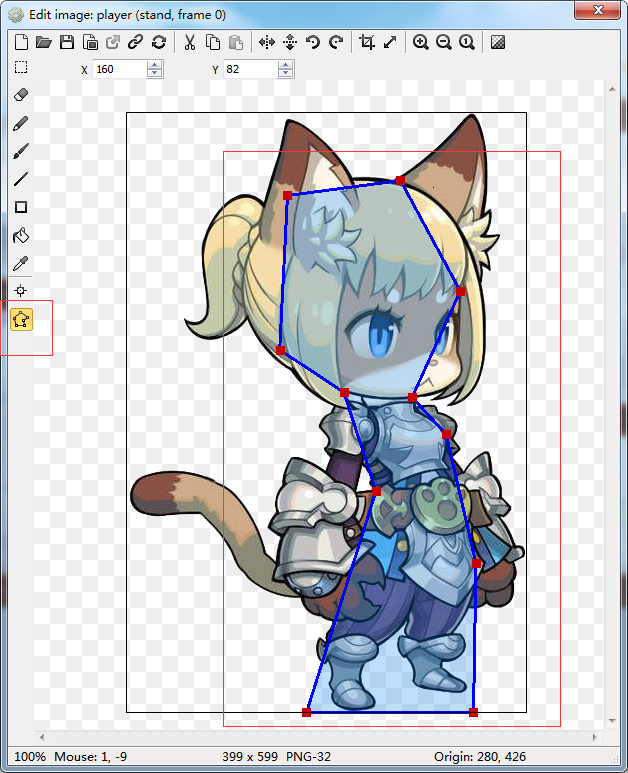Reload the image with the refresh icon
This screenshot has height=773, width=628.
(x=159, y=42)
